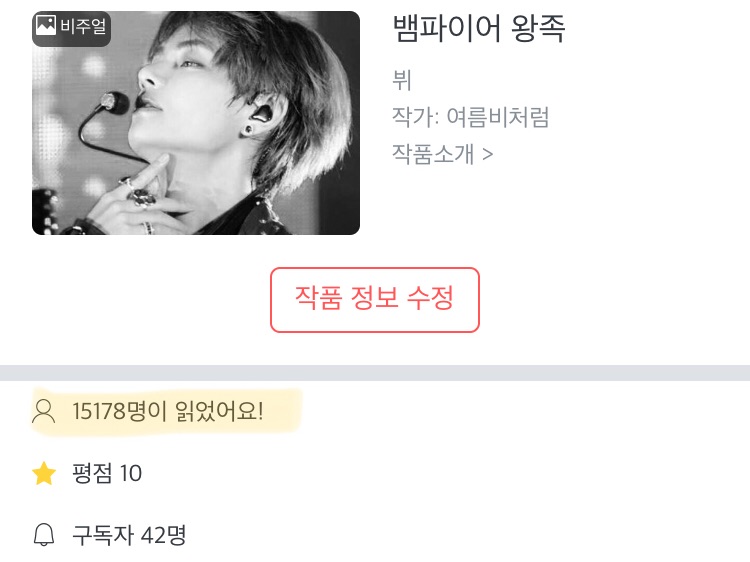
Task: Click the 뷔 character tag
Action: (x=401, y=80)
